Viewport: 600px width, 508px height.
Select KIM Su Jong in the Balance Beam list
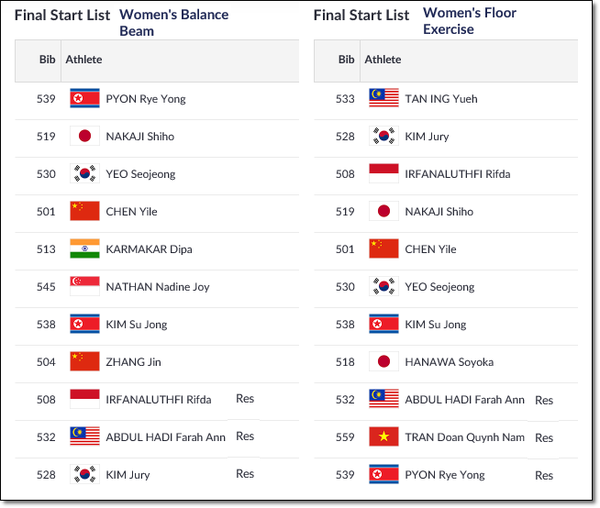pos(136,324)
